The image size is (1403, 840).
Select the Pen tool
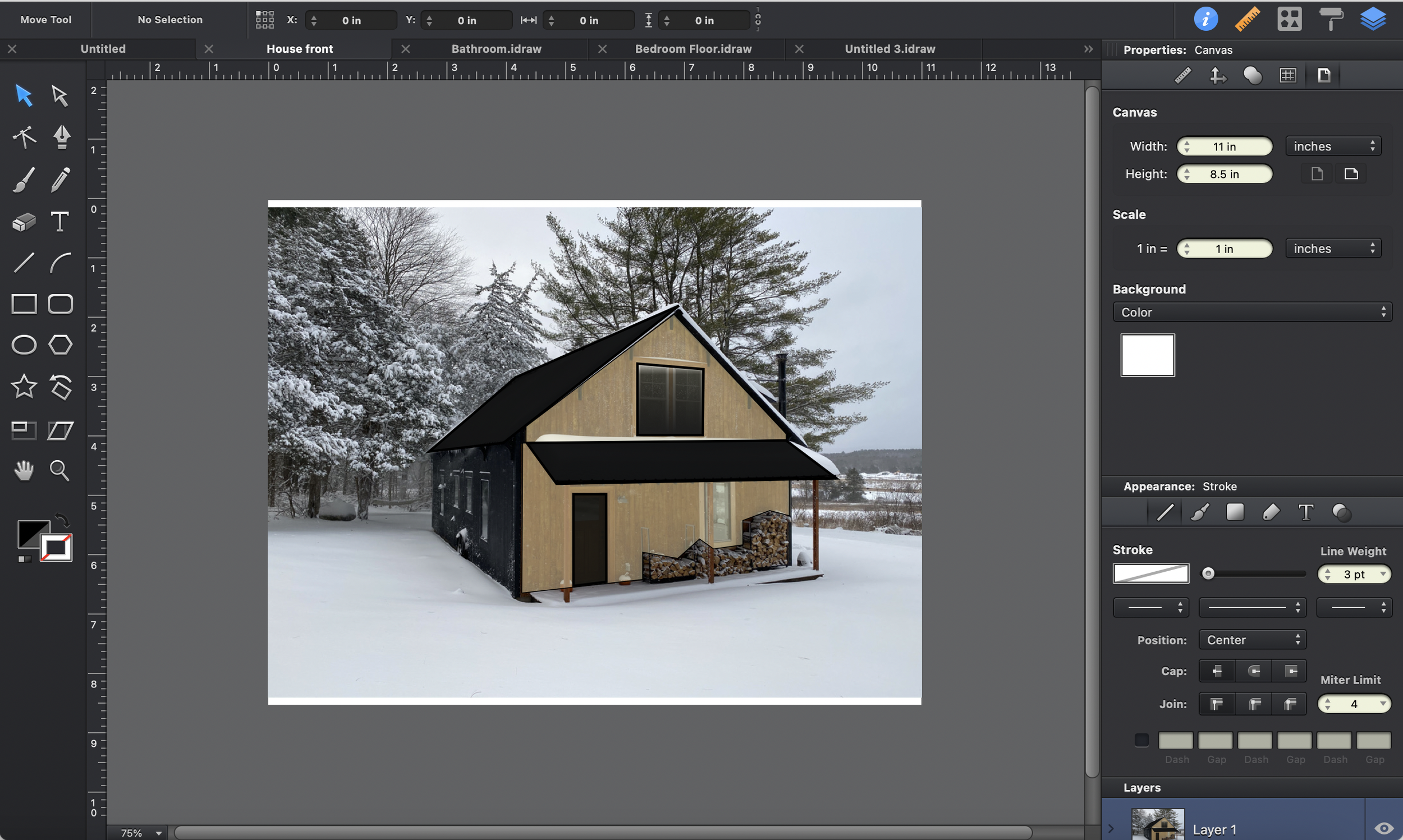point(61,136)
